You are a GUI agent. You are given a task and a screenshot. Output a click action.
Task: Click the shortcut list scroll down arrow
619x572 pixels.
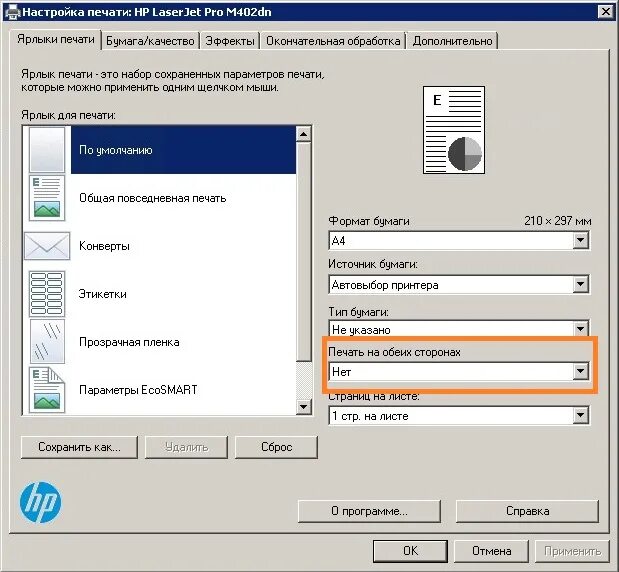pos(303,407)
